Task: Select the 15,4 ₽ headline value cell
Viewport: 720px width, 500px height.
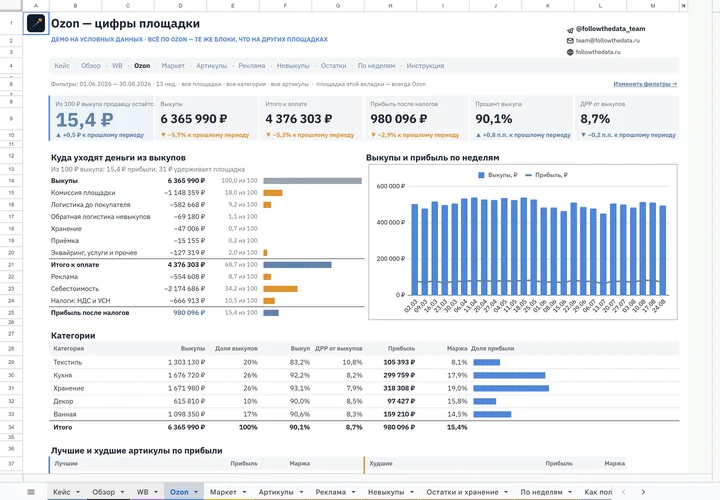Action: tap(84, 120)
